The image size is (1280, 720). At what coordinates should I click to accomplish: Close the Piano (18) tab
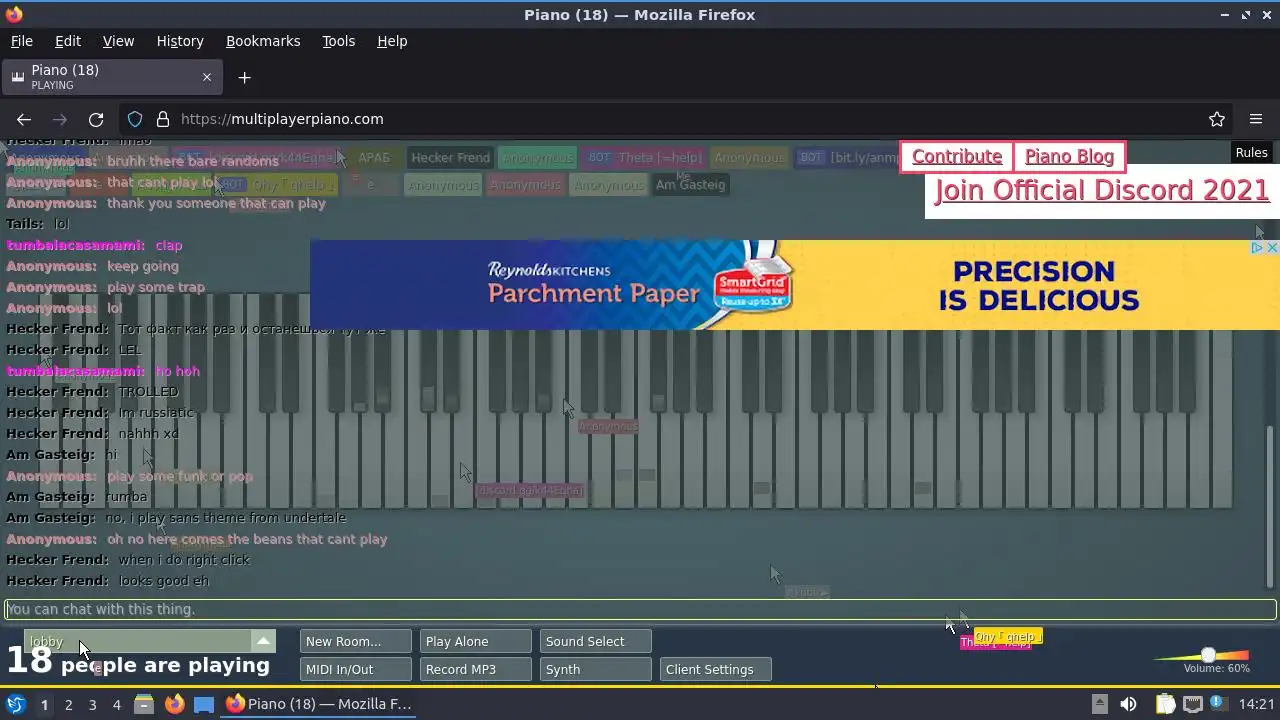pos(207,77)
